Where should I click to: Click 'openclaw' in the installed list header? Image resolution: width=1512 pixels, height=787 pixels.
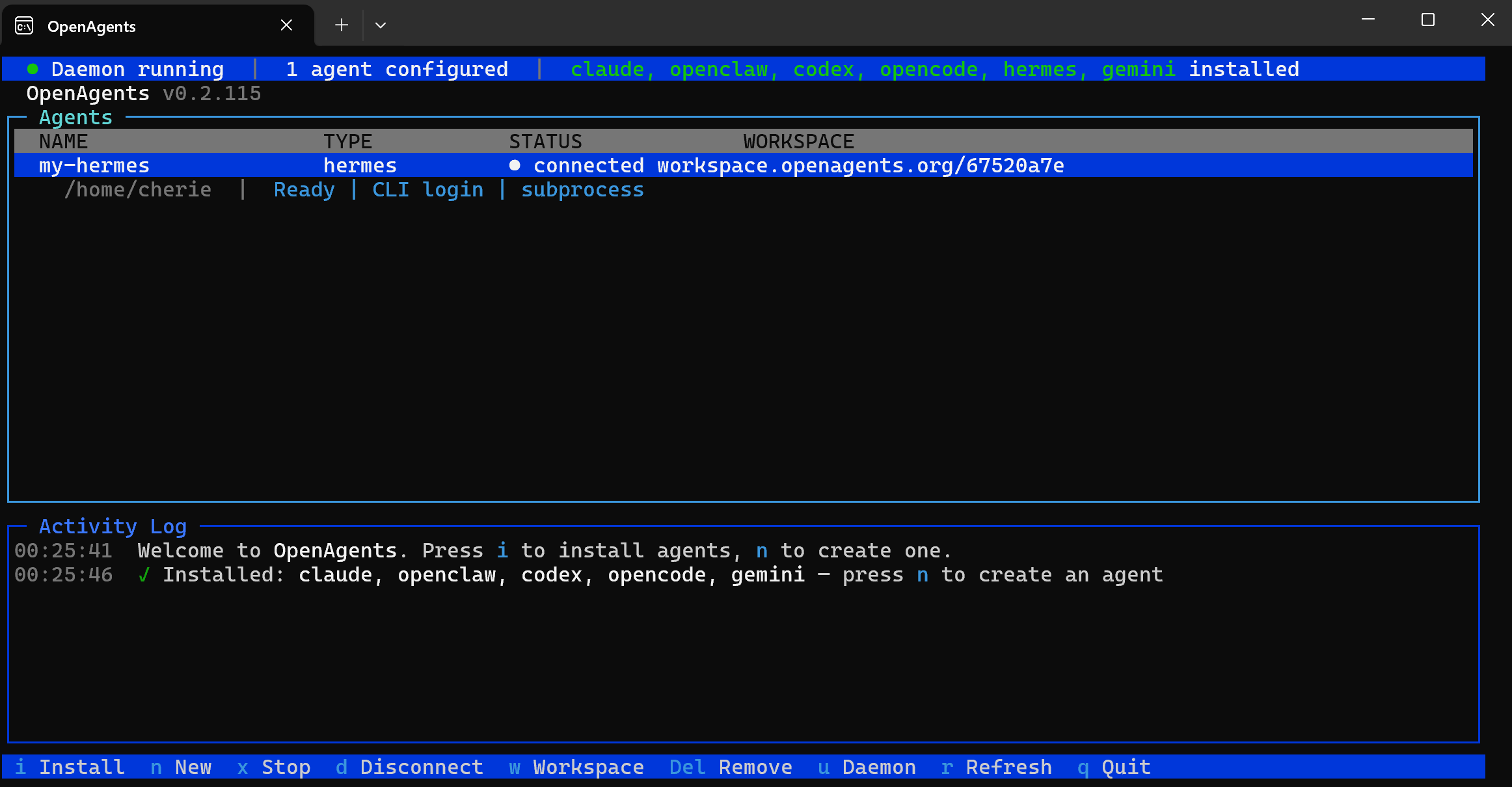719,69
